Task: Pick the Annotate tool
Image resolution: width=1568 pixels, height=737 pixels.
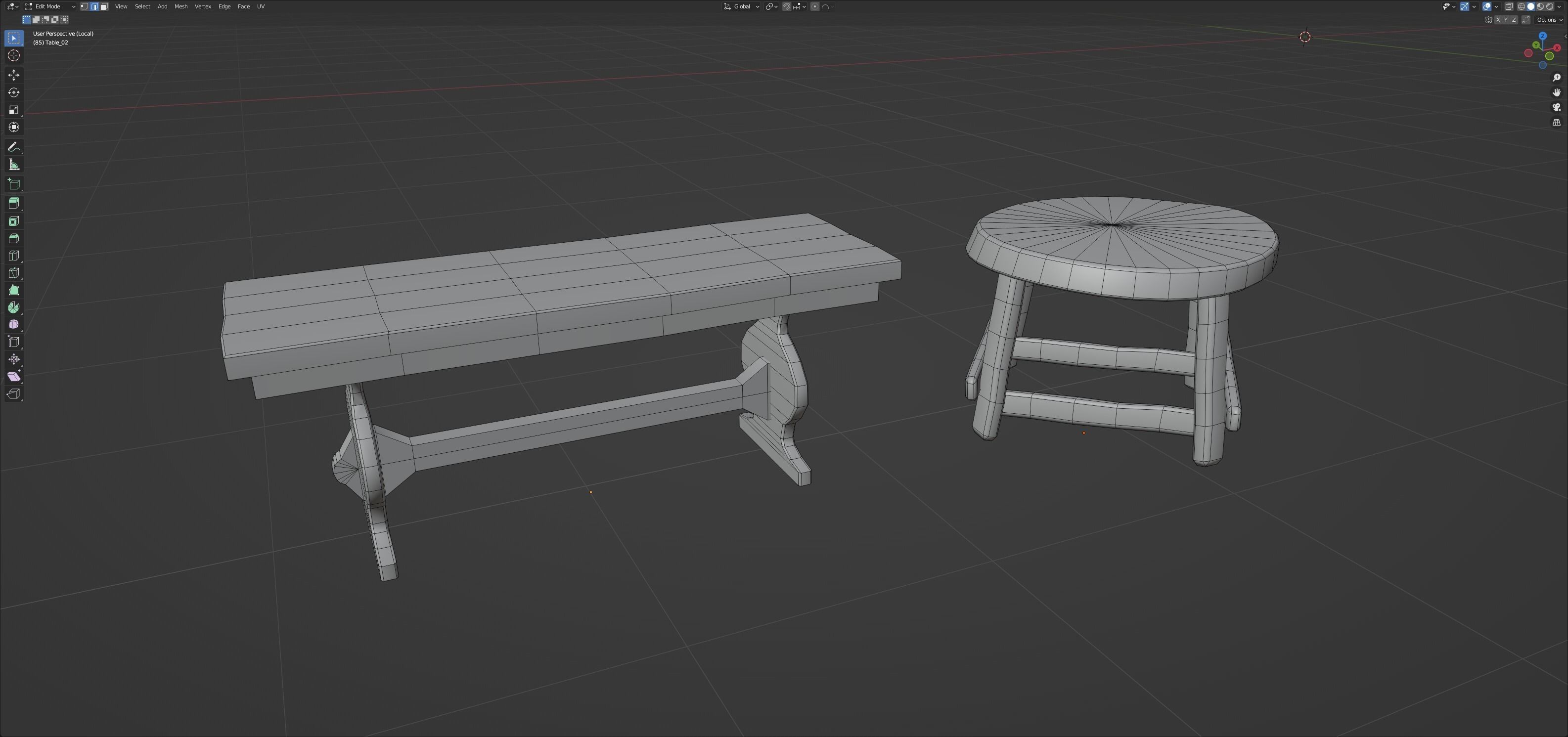Action: coord(14,147)
